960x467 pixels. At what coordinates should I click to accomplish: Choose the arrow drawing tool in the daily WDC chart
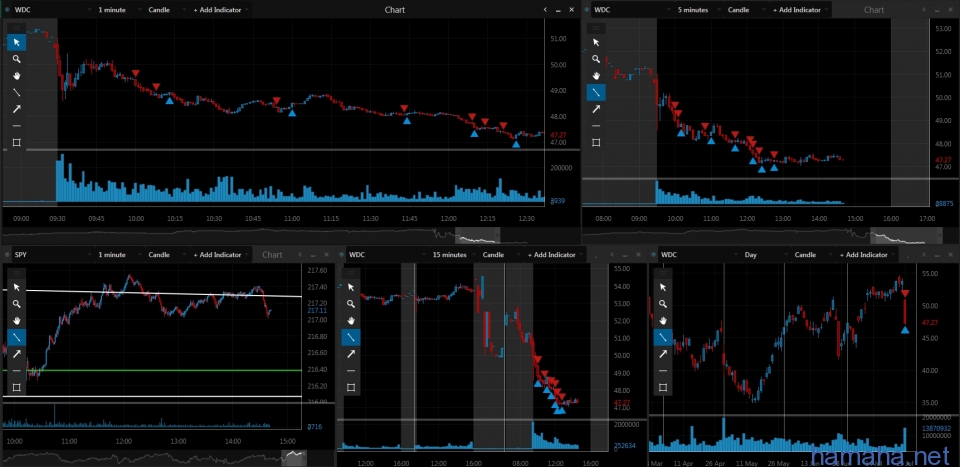tap(661, 353)
